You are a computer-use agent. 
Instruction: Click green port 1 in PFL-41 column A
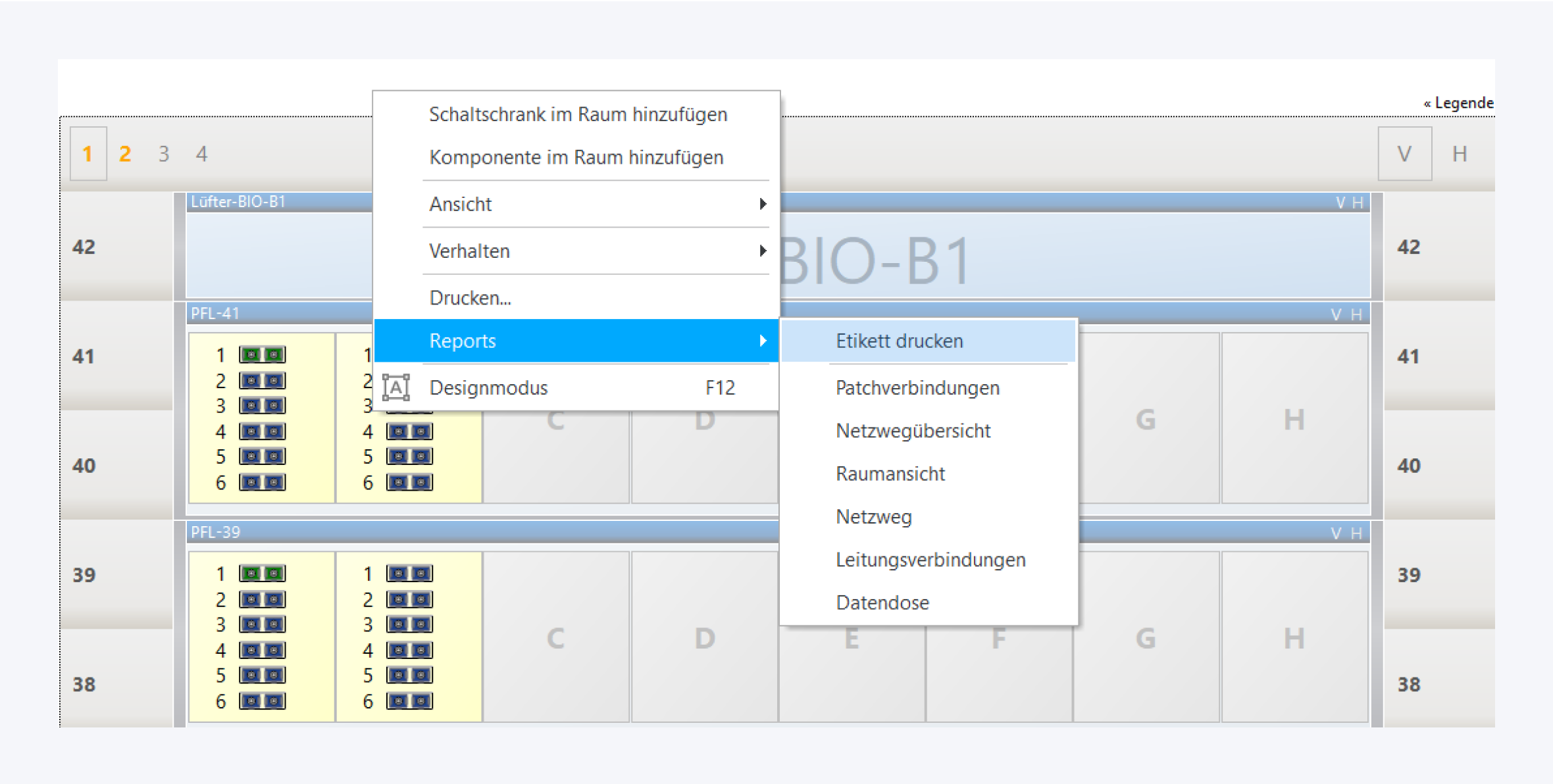tap(262, 355)
